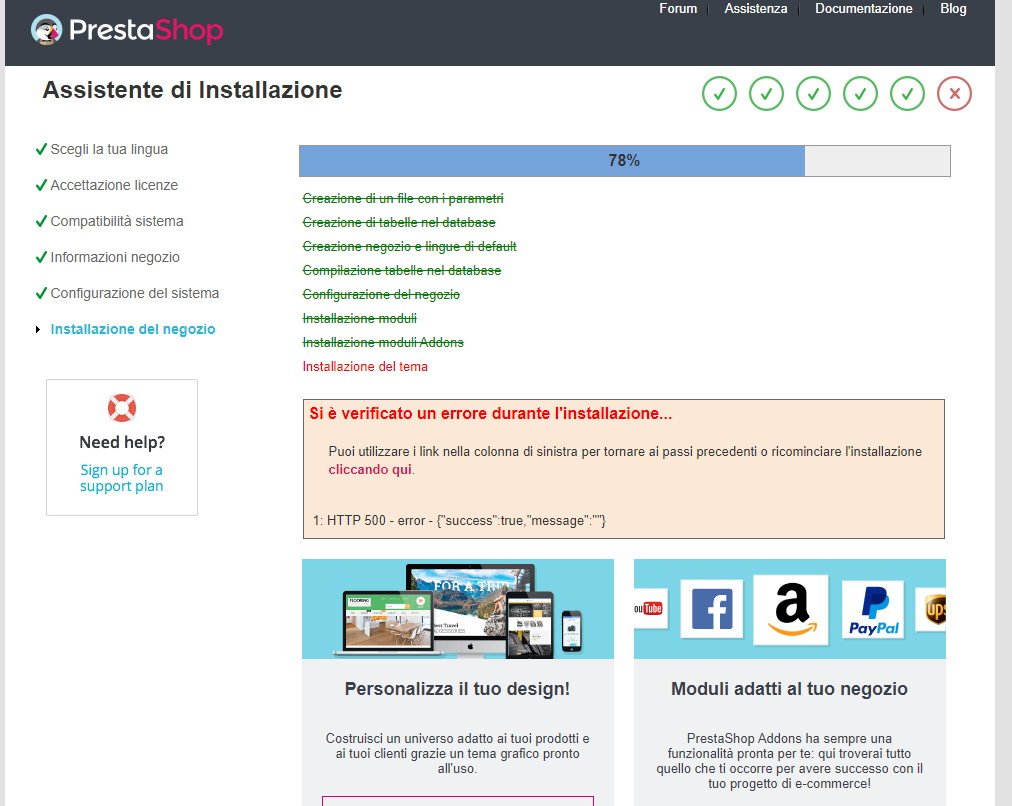
Task: Click the fifth green check step circle
Action: [x=907, y=94]
